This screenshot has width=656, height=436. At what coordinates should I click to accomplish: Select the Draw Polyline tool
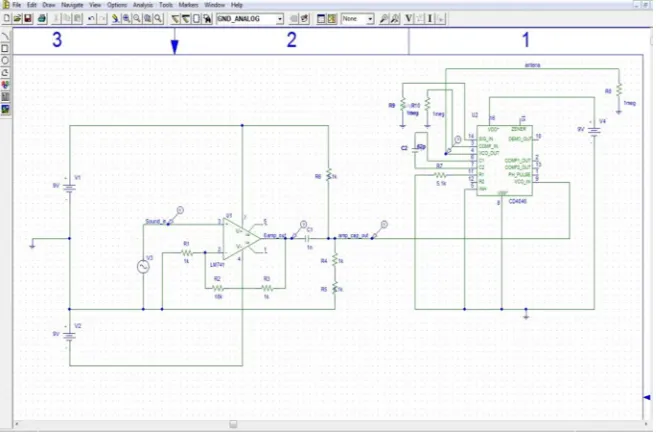pos(5,73)
